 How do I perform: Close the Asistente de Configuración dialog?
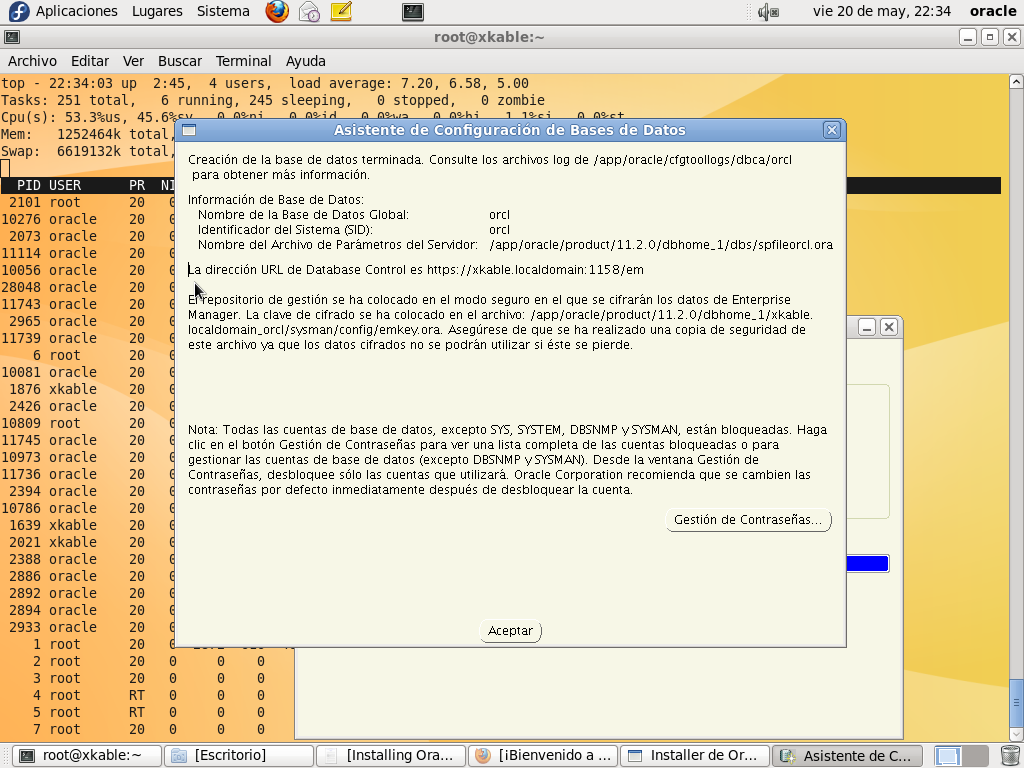point(831,130)
